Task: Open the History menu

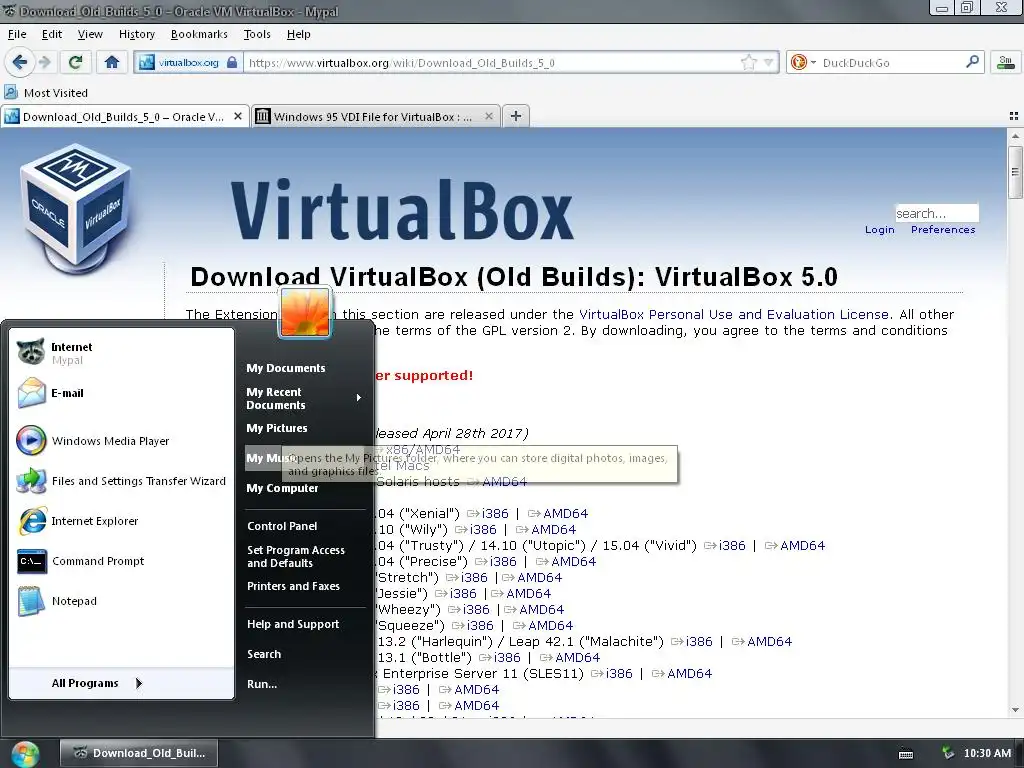Action: point(136,34)
